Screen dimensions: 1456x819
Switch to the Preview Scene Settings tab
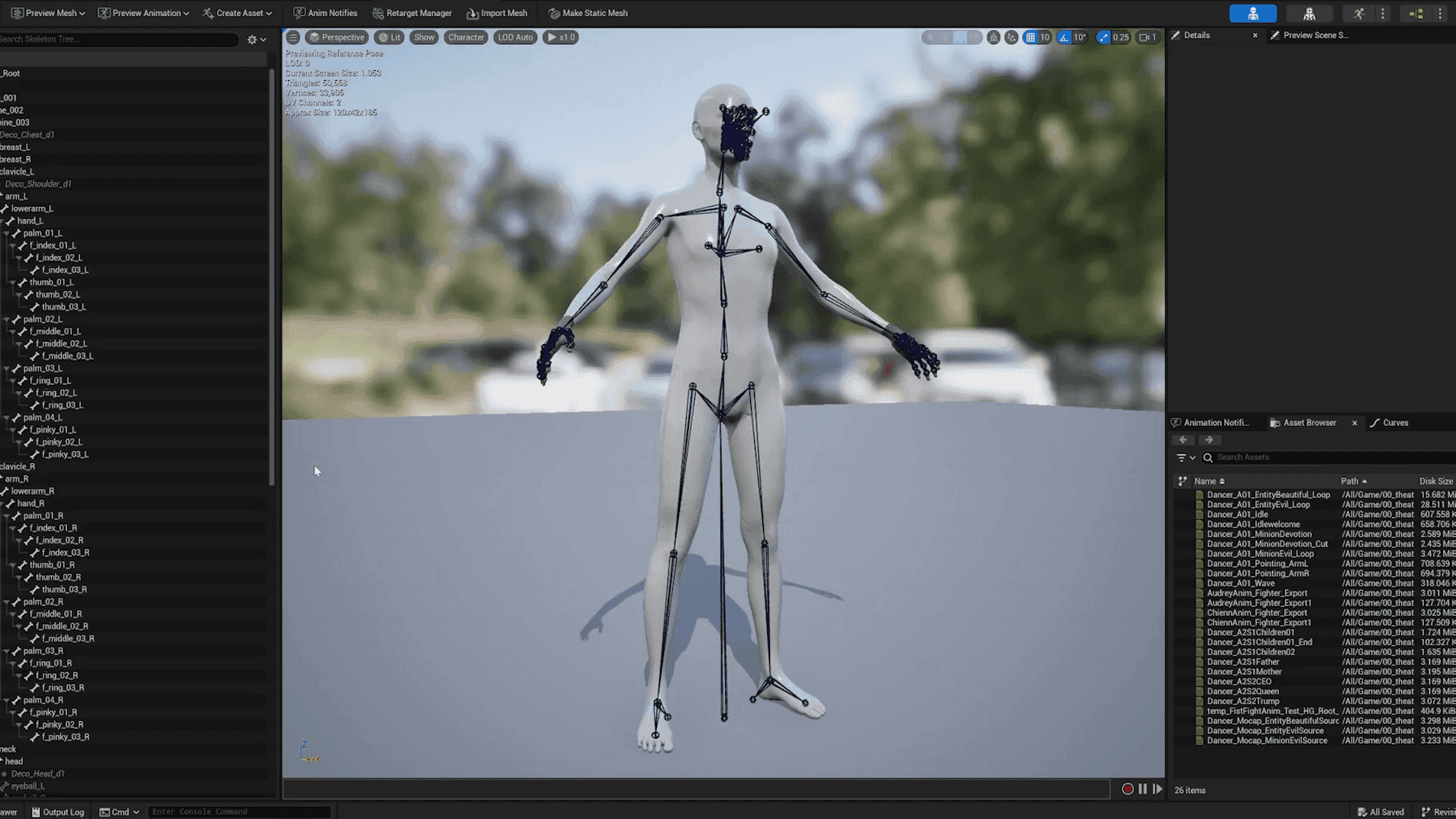pos(1309,35)
